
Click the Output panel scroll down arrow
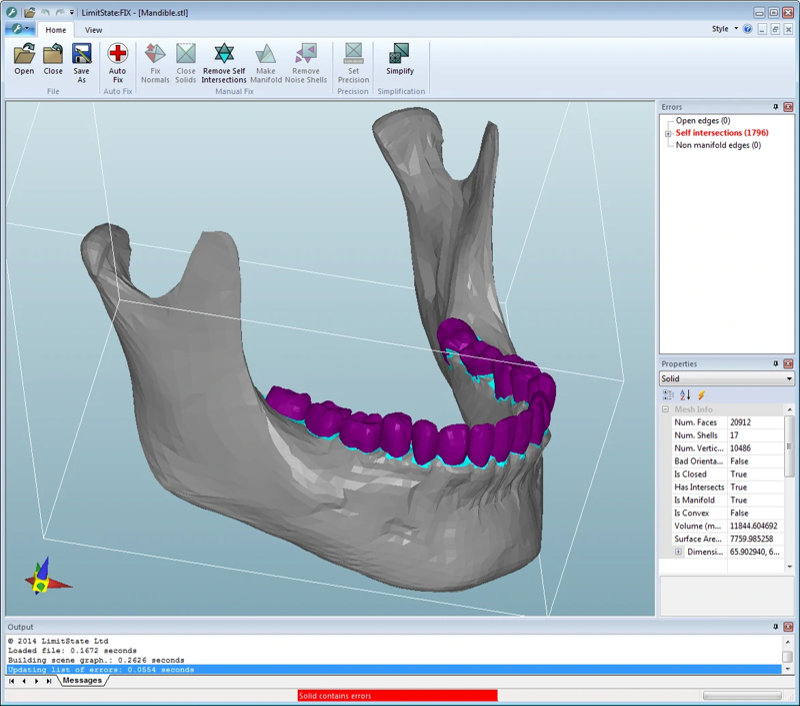tap(788, 669)
